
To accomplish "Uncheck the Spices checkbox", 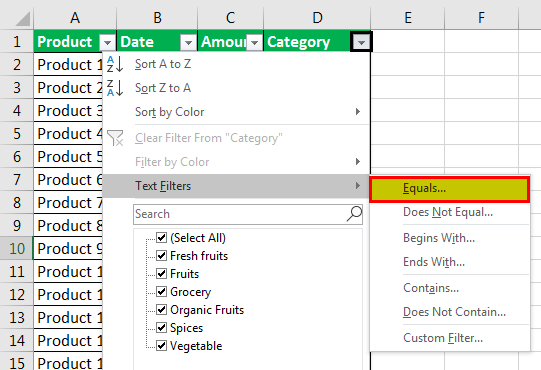I will 161,327.
